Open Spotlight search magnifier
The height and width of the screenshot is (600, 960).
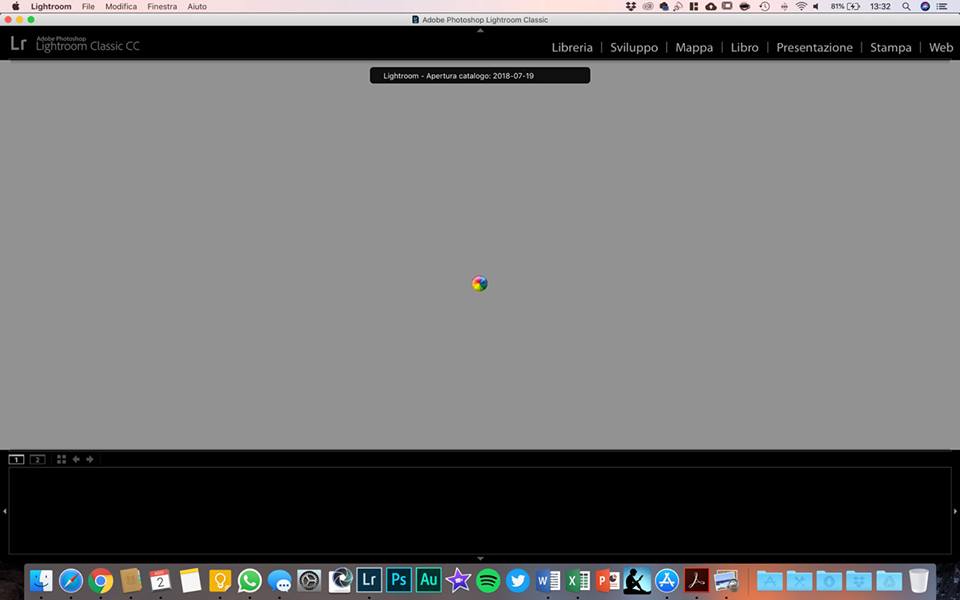coord(906,6)
